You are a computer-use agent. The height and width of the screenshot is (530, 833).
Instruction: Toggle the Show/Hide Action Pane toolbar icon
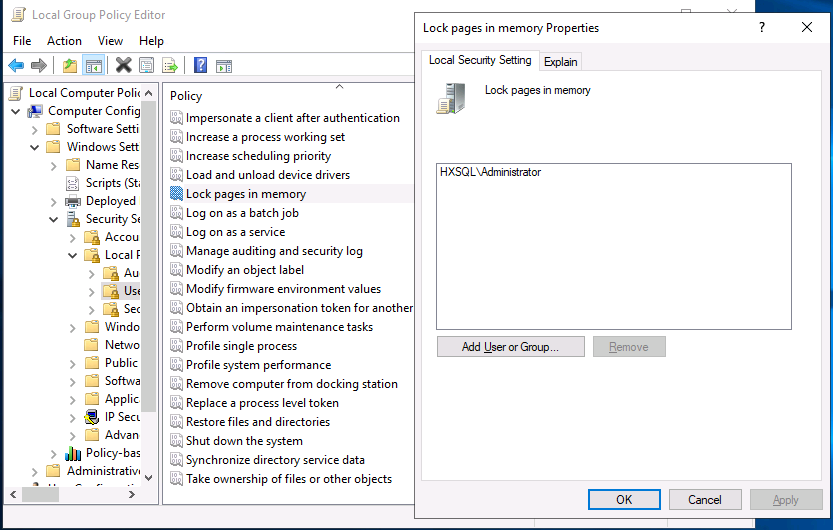224,66
